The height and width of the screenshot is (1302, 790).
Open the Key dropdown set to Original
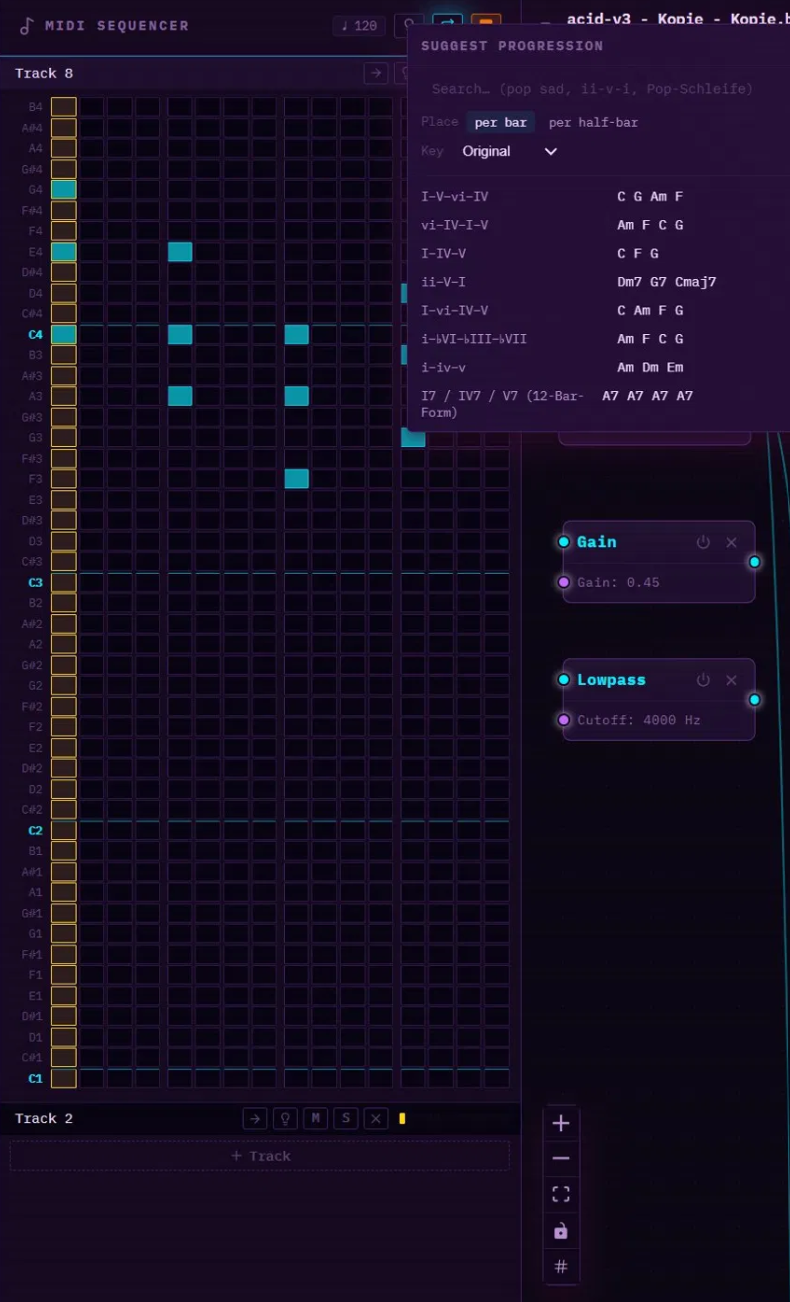(509, 151)
